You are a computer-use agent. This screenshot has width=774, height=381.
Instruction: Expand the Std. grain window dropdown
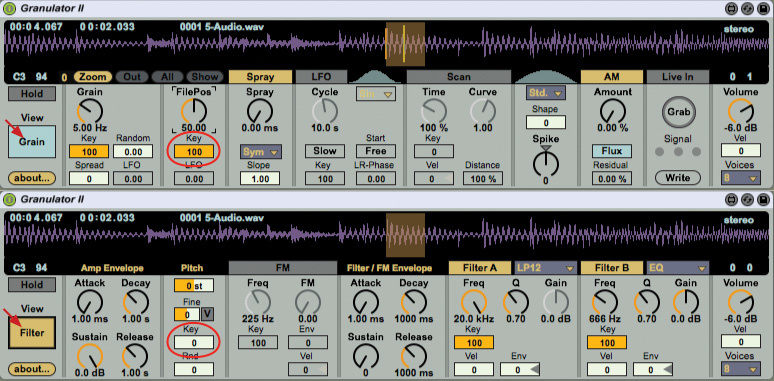[x=545, y=92]
